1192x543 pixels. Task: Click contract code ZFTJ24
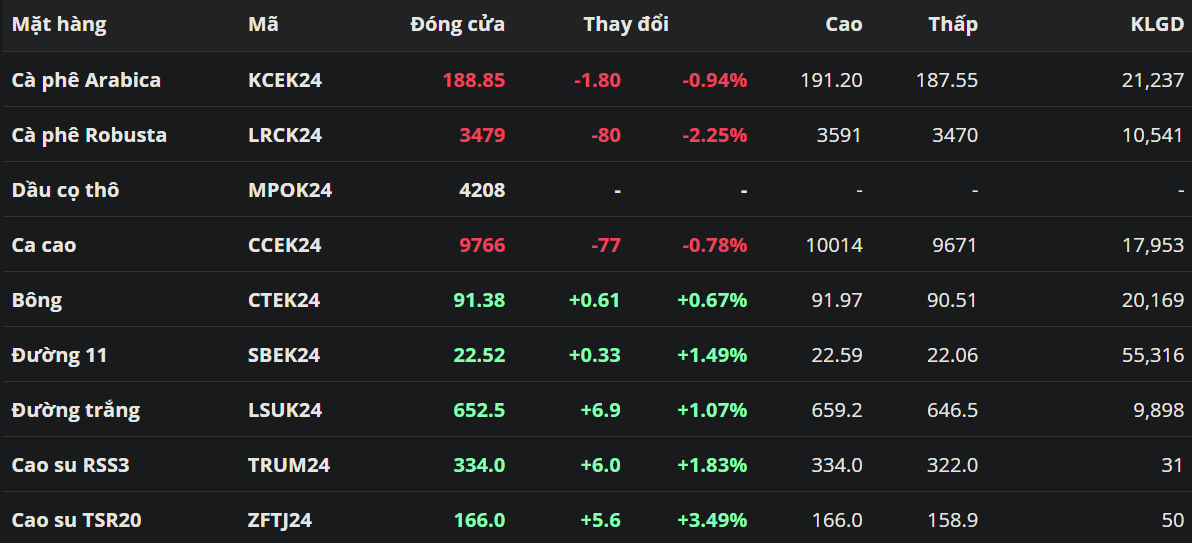(x=280, y=520)
